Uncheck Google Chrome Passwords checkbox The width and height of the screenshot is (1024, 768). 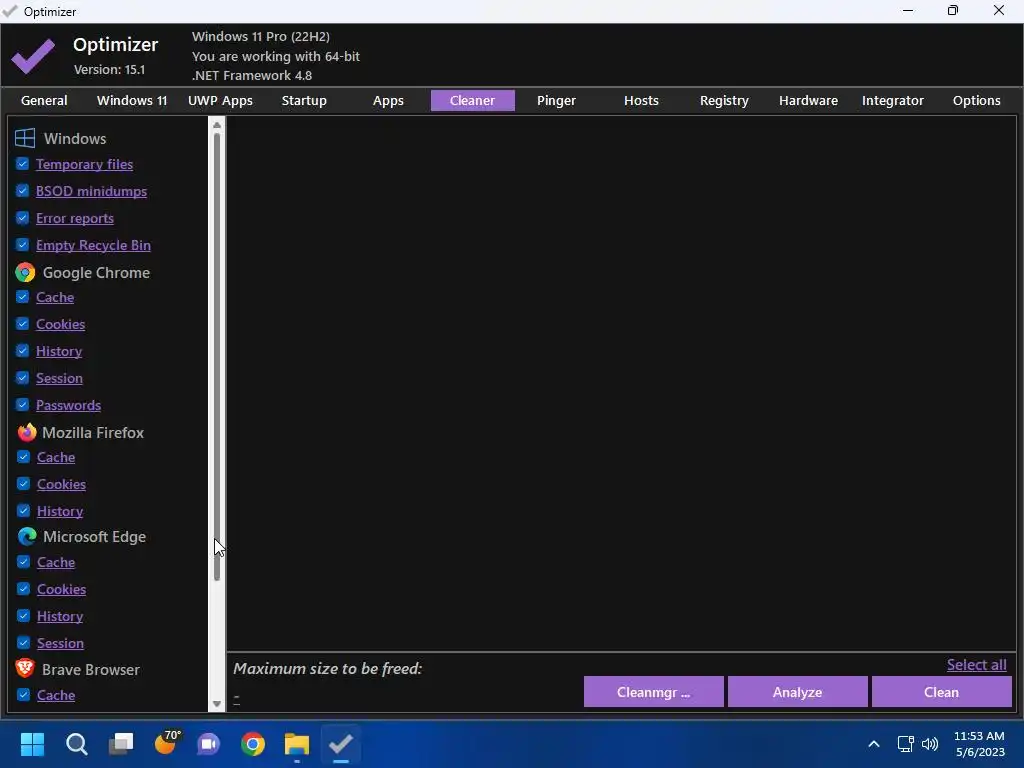(x=22, y=405)
